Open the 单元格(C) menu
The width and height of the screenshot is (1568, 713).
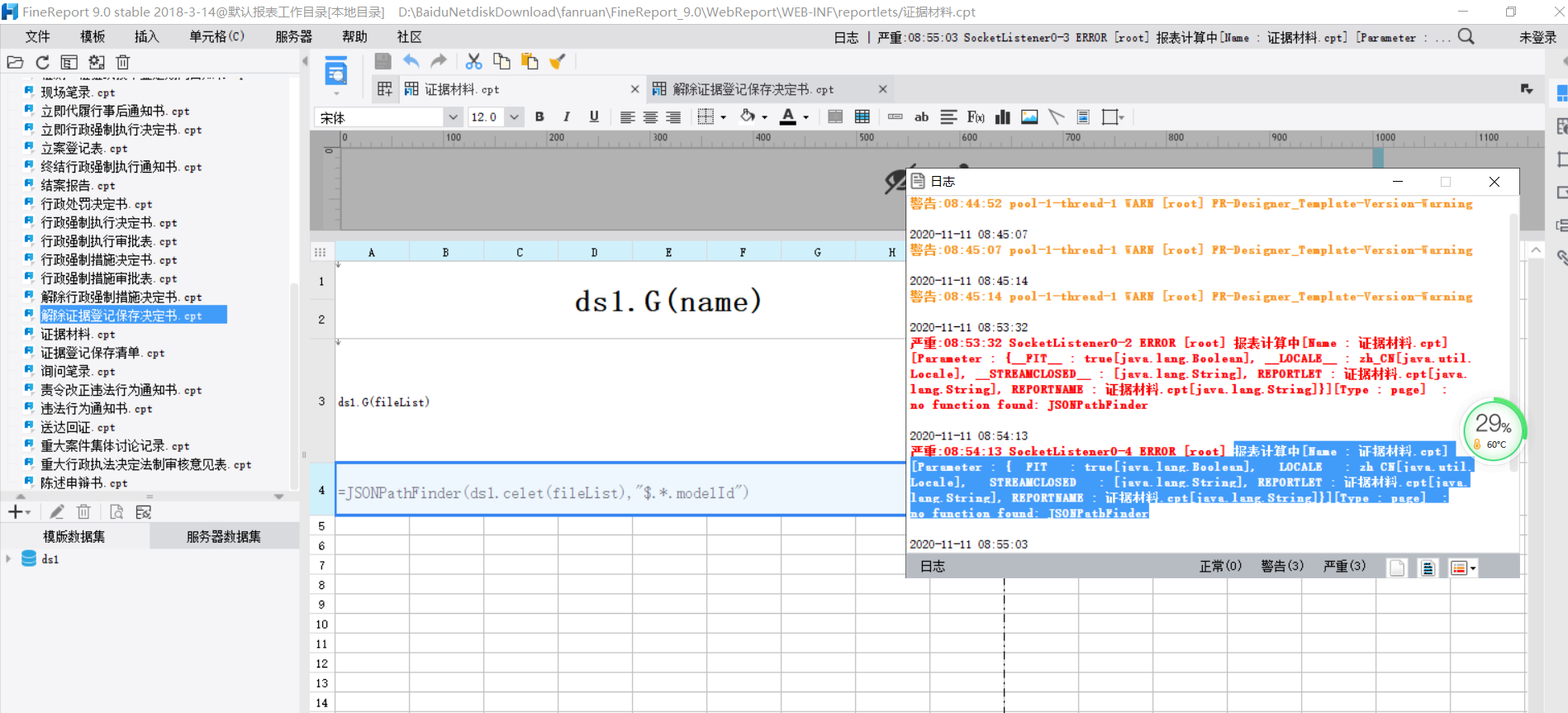click(x=216, y=36)
